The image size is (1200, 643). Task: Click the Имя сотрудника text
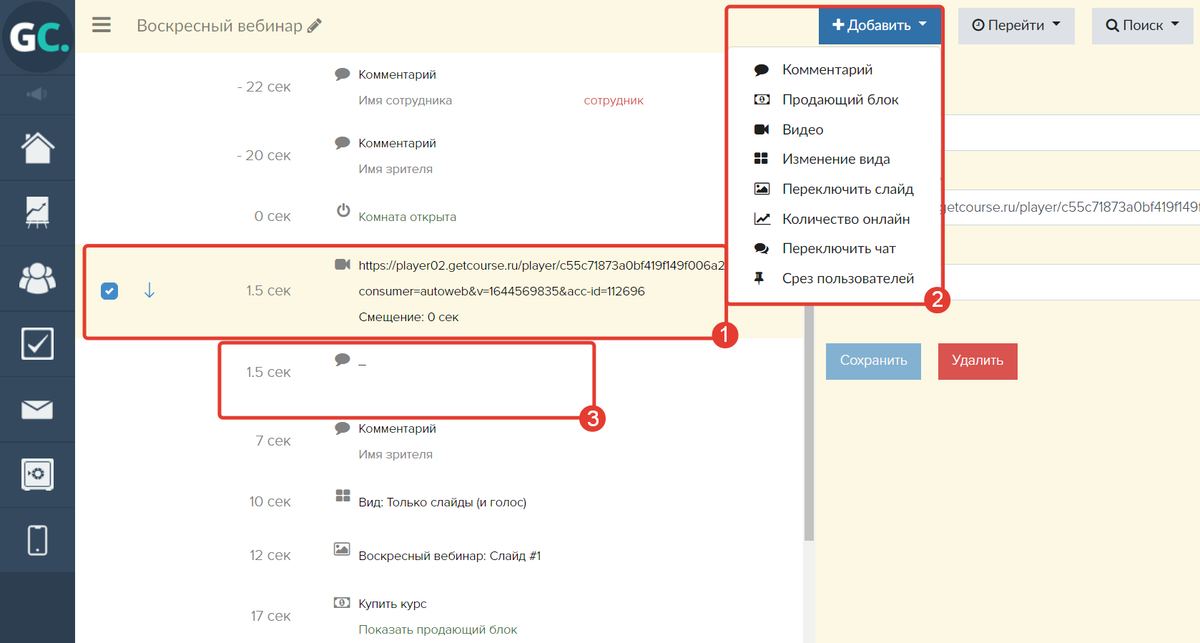tap(405, 100)
